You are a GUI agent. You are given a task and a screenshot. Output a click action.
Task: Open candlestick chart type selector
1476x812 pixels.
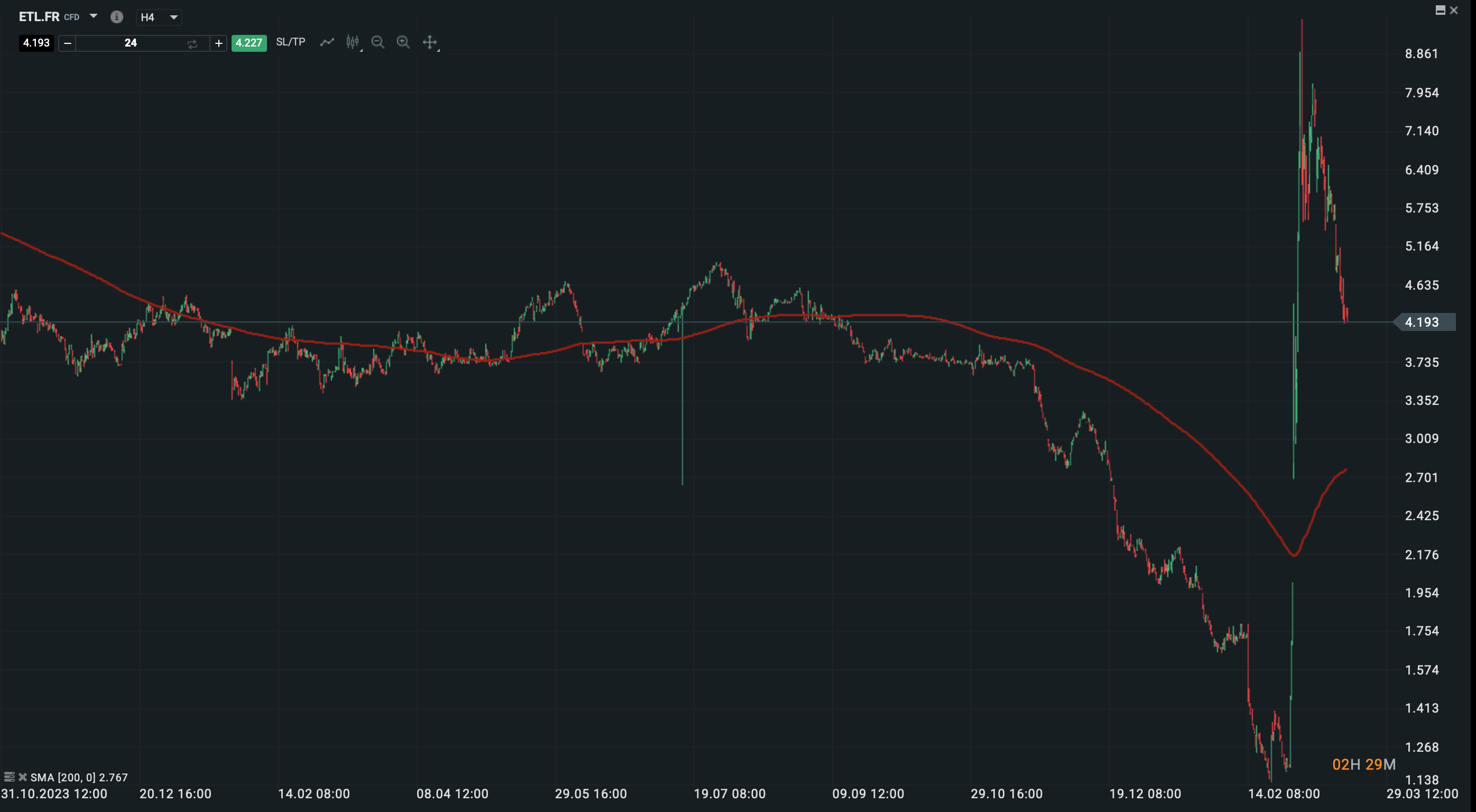(x=353, y=42)
